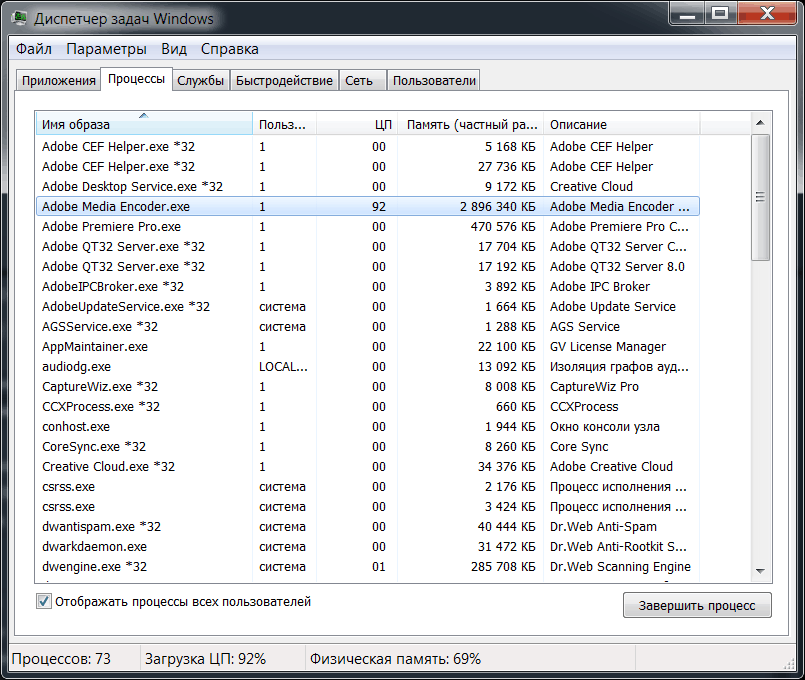This screenshot has height=680, width=805.
Task: Click the 2 896 340 КБ memory value
Action: 497,206
